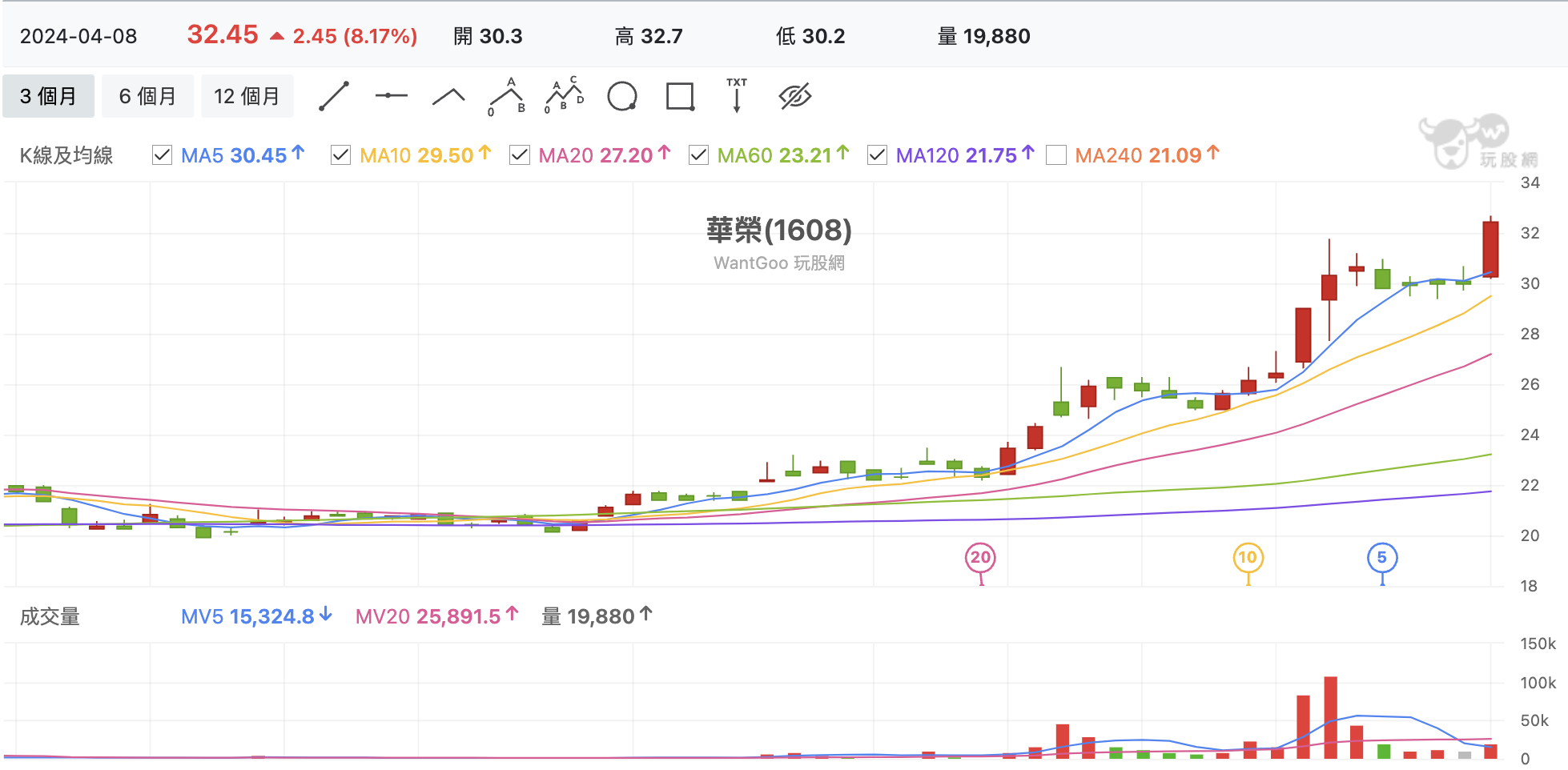Viewport: 1568px width, 770px height.
Task: Choose the 0-A-B-C-D wave pattern tool
Action: 565,96
